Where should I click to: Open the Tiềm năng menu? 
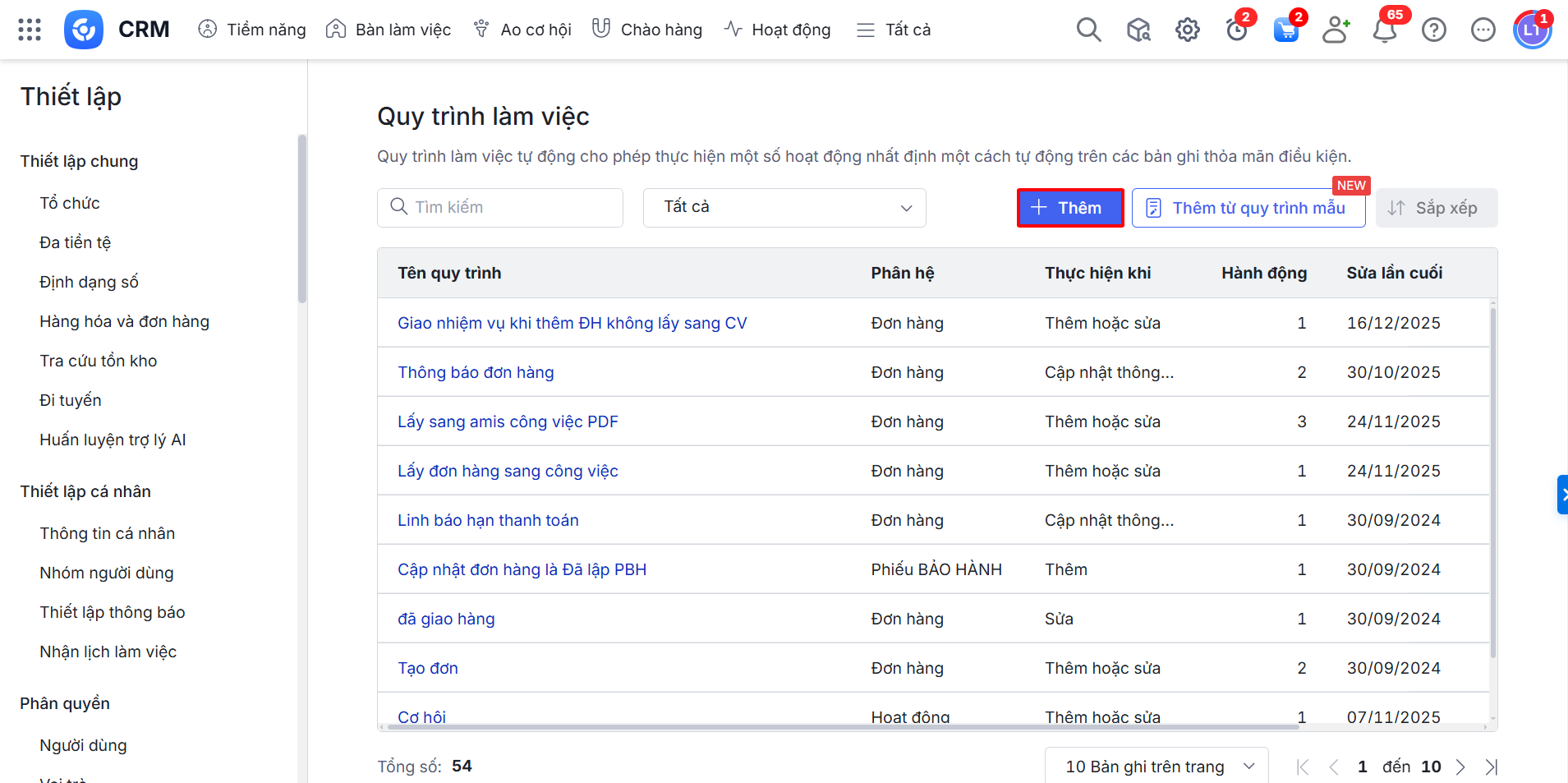coord(252,30)
